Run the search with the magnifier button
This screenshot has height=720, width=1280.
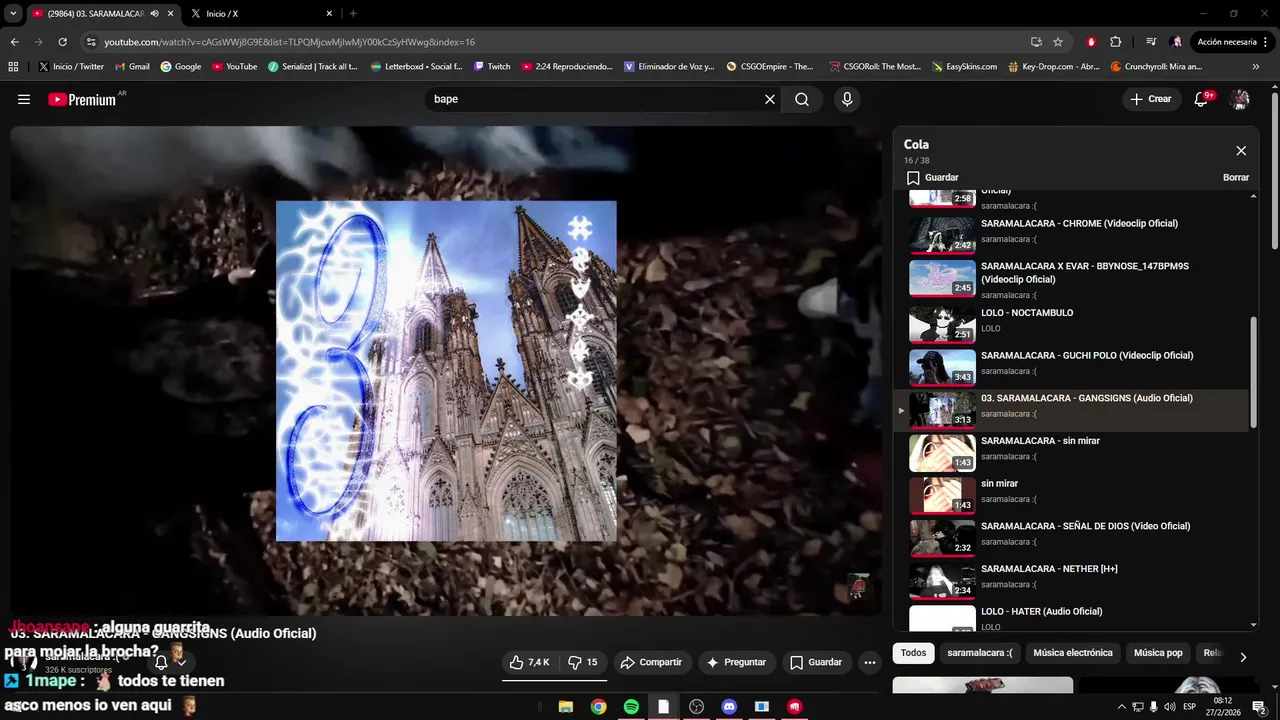(802, 99)
